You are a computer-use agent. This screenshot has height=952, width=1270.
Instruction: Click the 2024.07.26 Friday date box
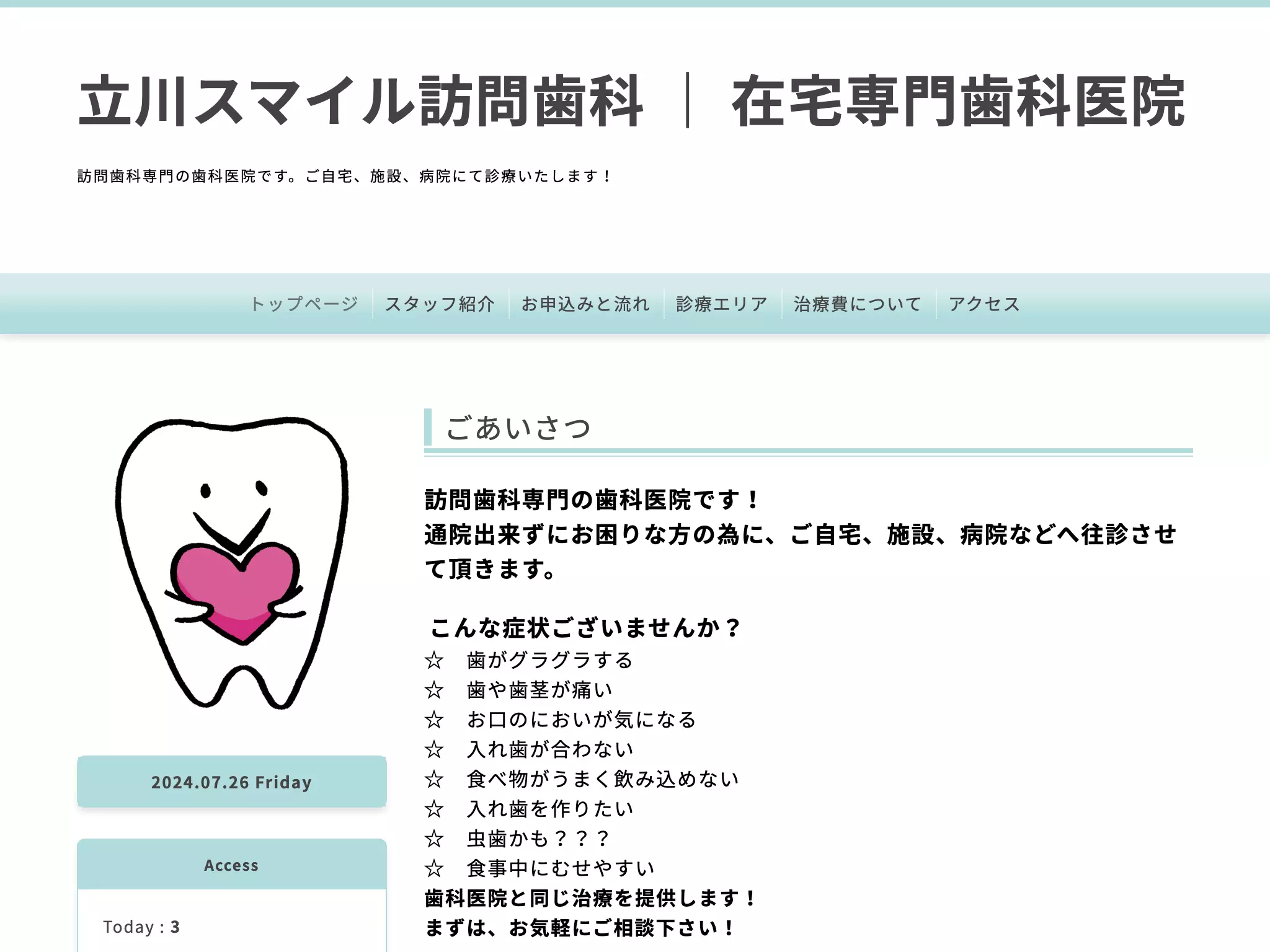232,782
